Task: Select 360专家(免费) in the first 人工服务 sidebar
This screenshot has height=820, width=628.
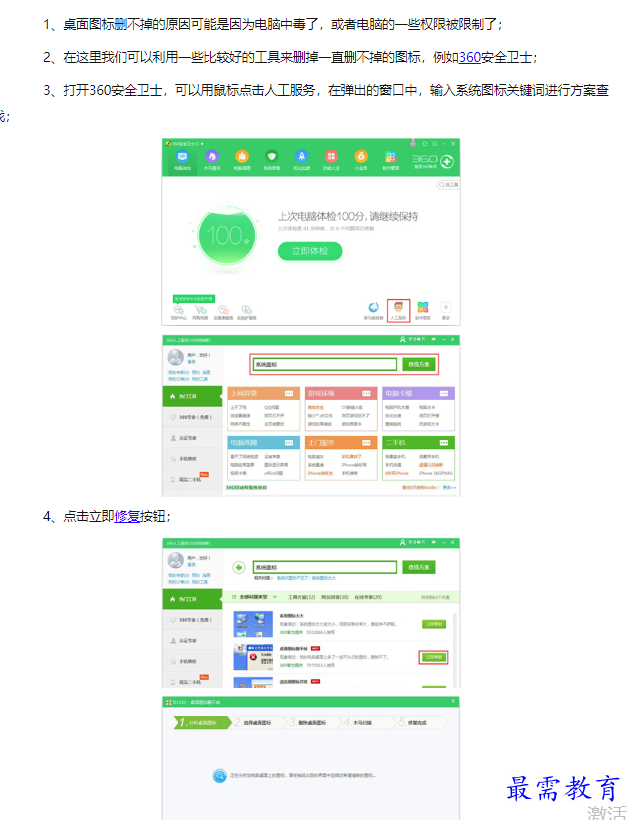Action: [x=192, y=417]
